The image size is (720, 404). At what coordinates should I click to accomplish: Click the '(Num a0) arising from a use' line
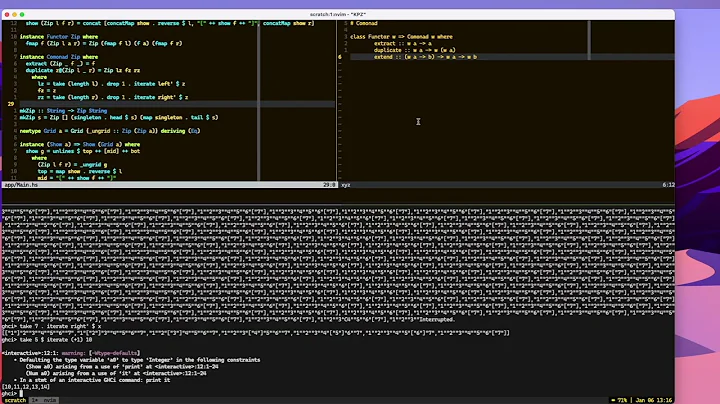(116, 373)
